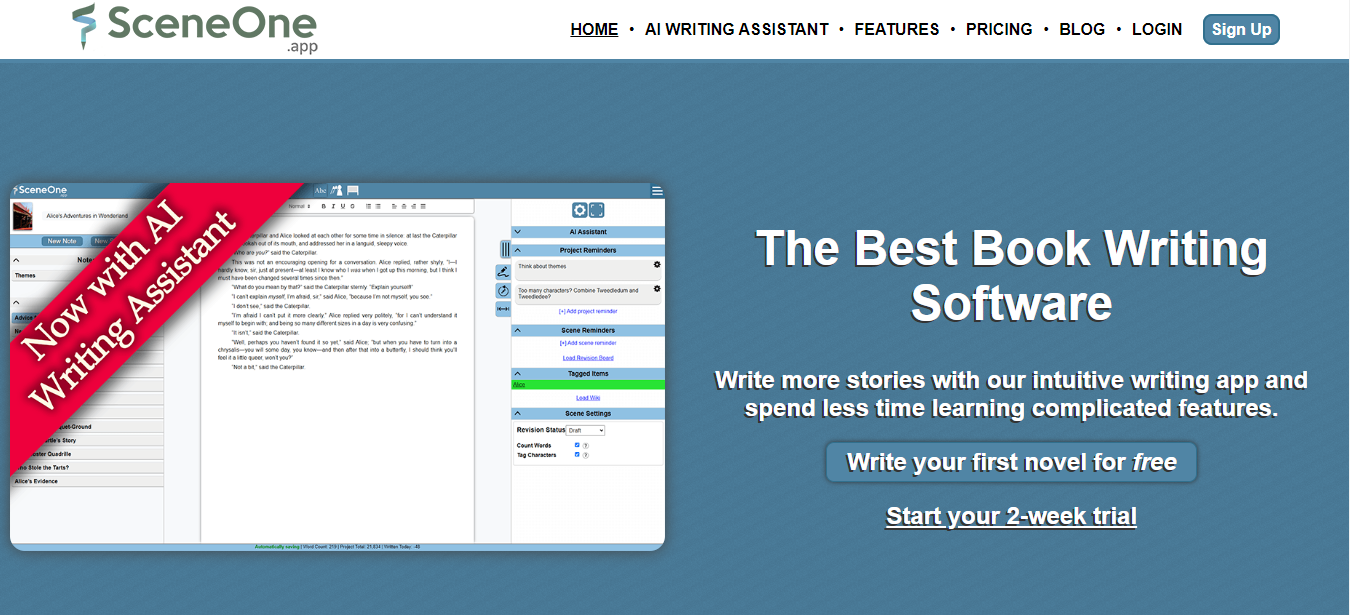Open BLOG in the navigation
The height and width of the screenshot is (615, 1350).
(1082, 29)
